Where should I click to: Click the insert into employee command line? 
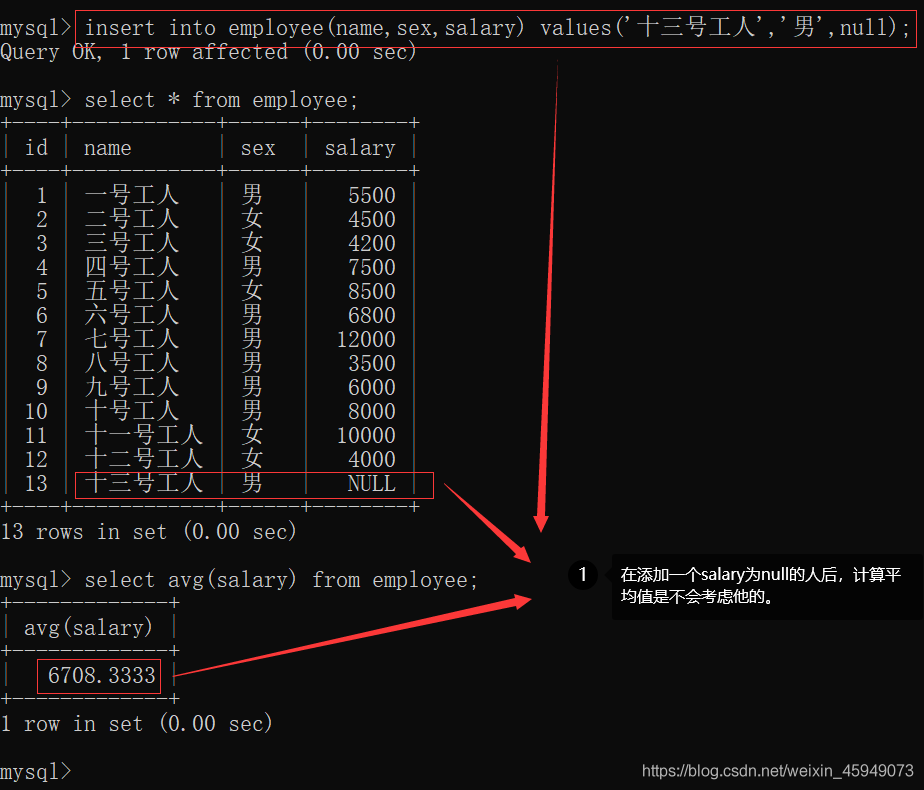(497, 28)
